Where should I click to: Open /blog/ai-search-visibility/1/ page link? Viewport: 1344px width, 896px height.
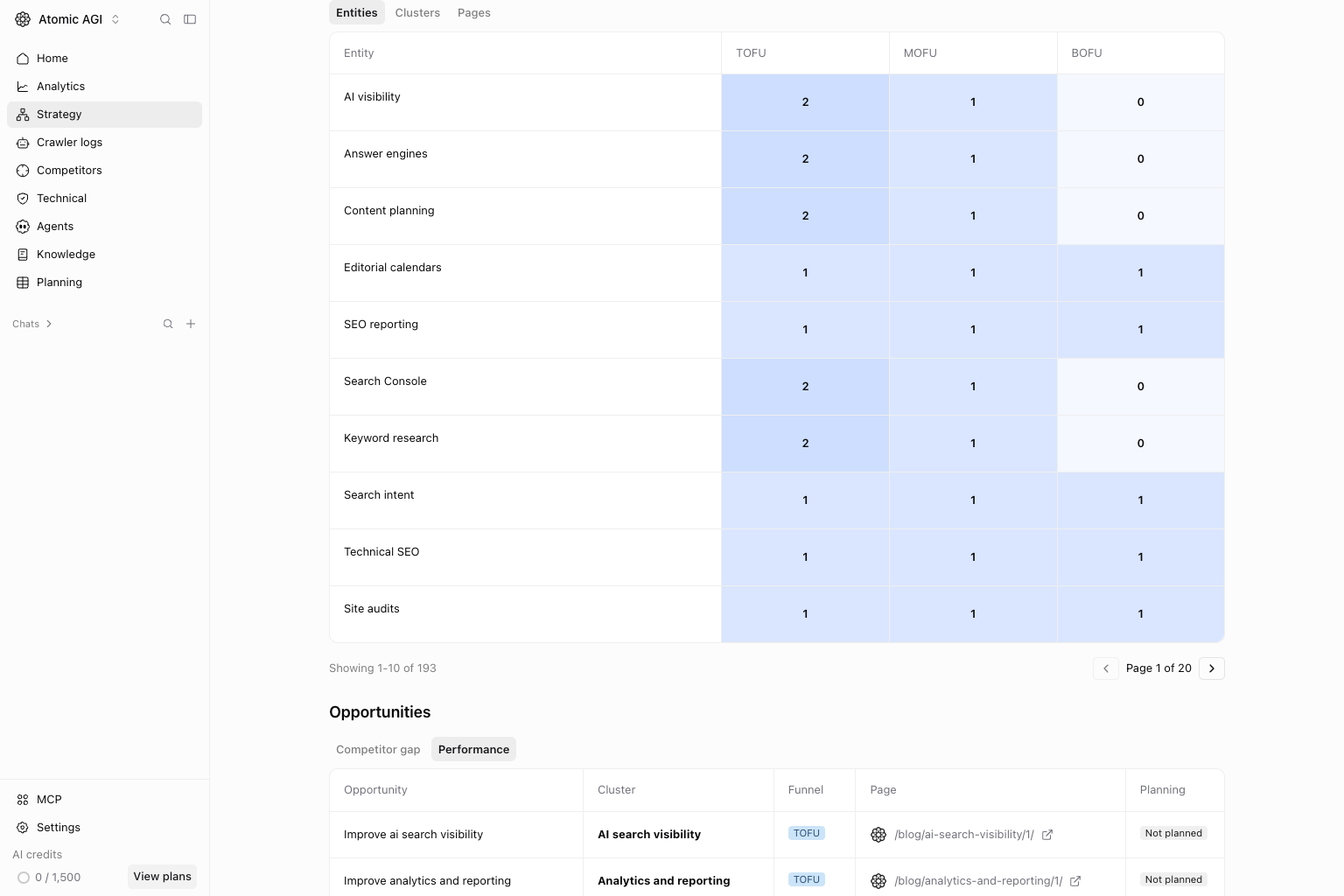pos(964,835)
